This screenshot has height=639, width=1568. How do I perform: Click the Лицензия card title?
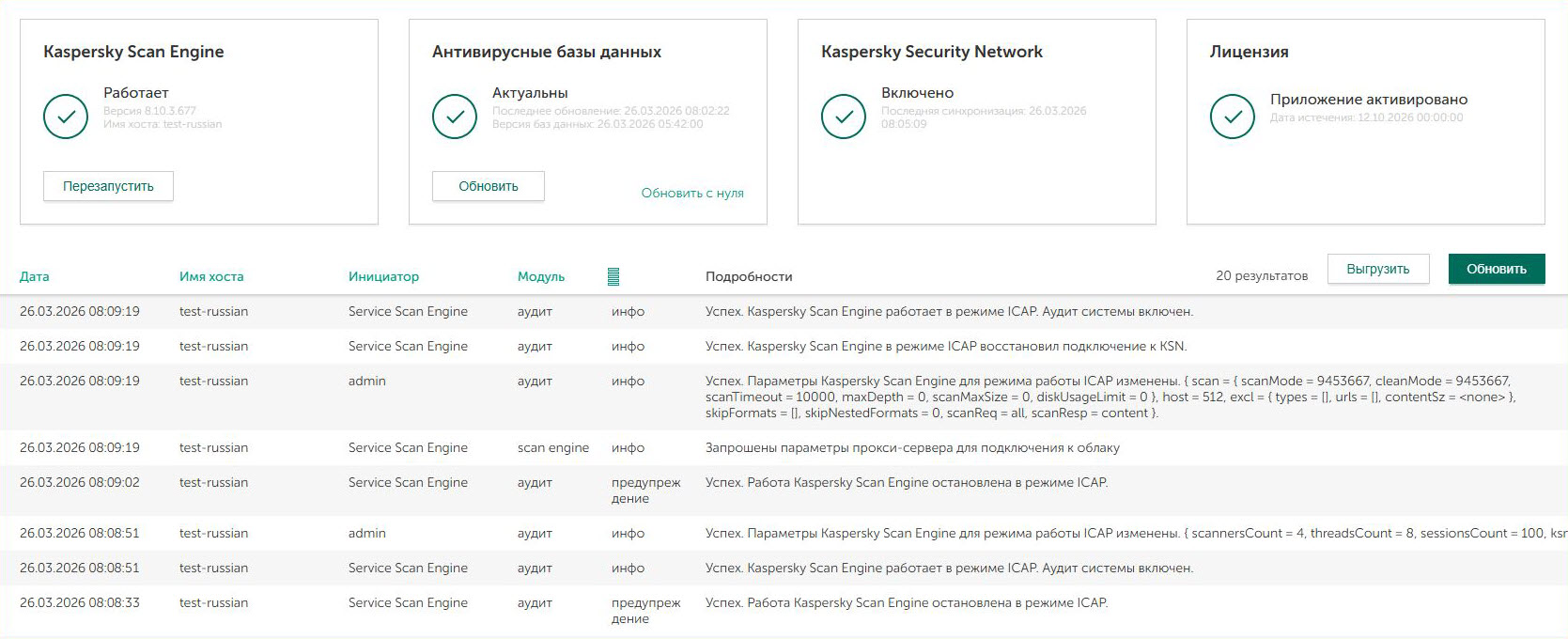(x=1250, y=52)
